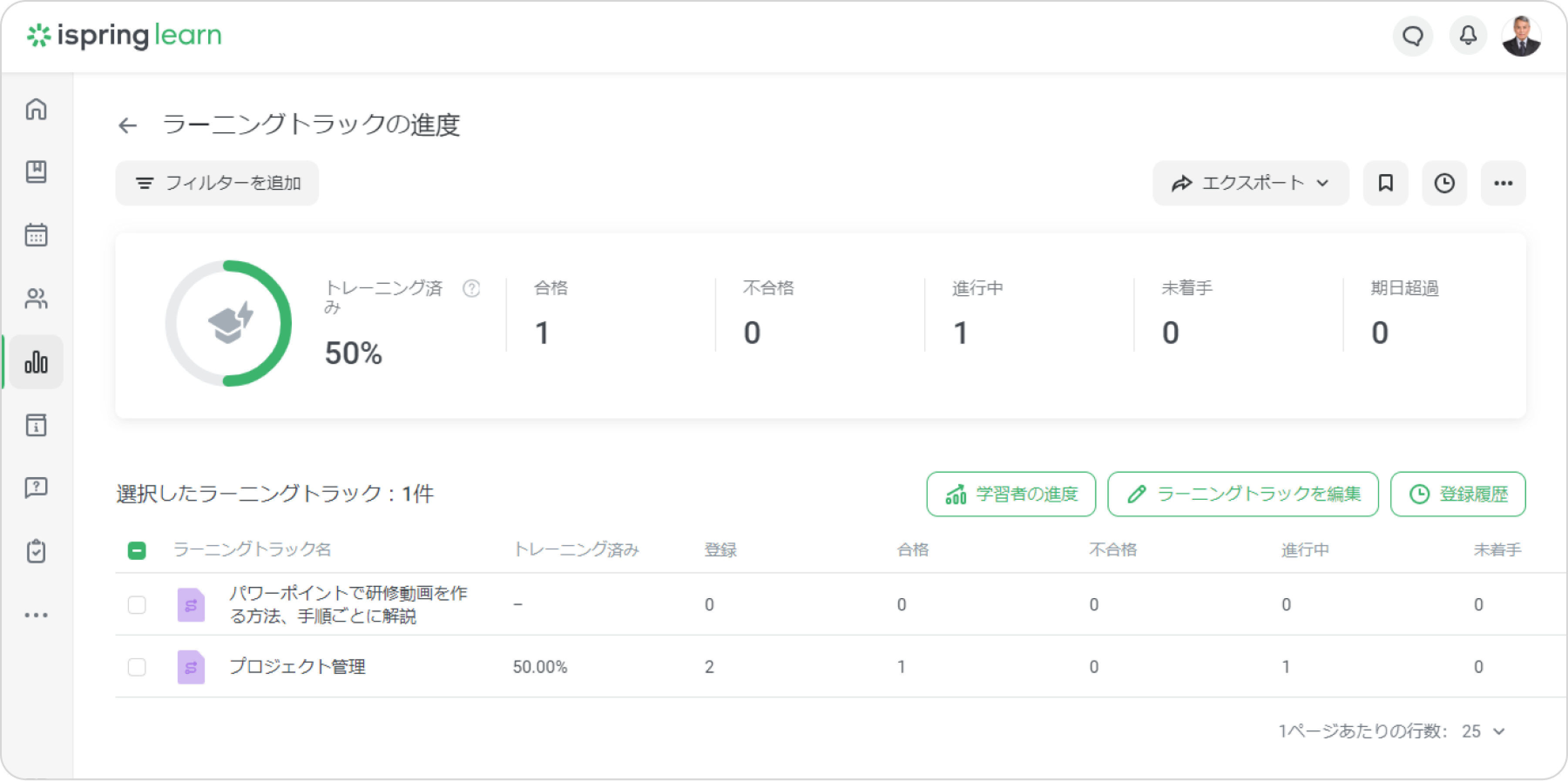Click the 期日超過 summary stat
This screenshot has height=781, width=1568.
(x=1404, y=313)
